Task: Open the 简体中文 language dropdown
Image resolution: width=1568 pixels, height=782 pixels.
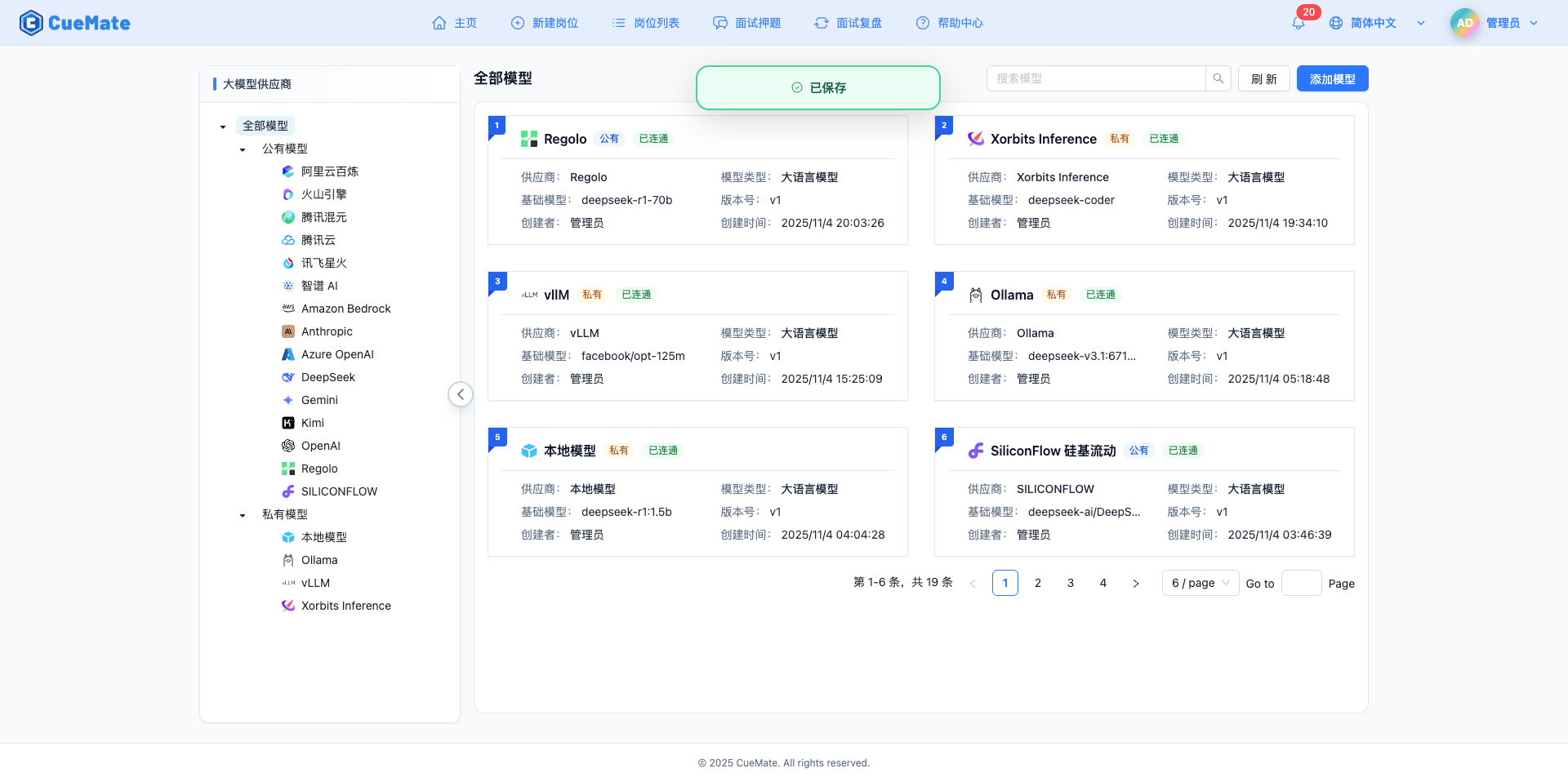Action: (x=1372, y=23)
